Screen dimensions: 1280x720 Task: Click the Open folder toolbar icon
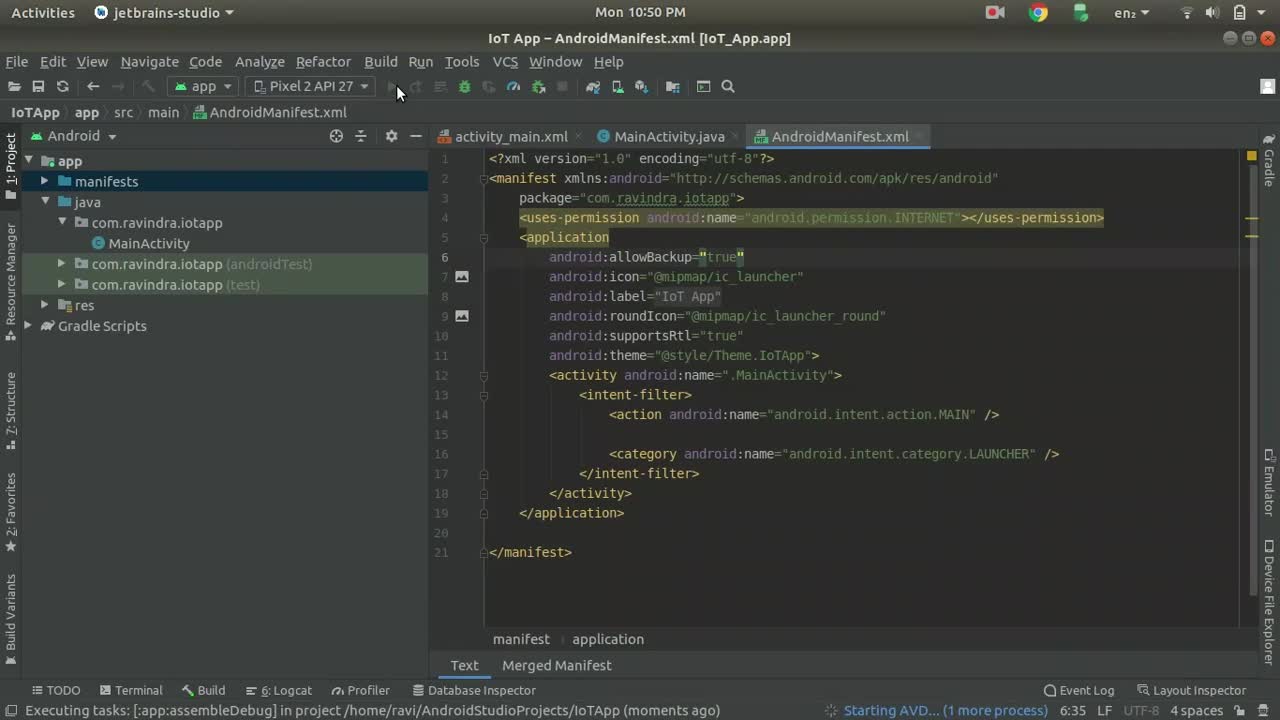tap(14, 87)
